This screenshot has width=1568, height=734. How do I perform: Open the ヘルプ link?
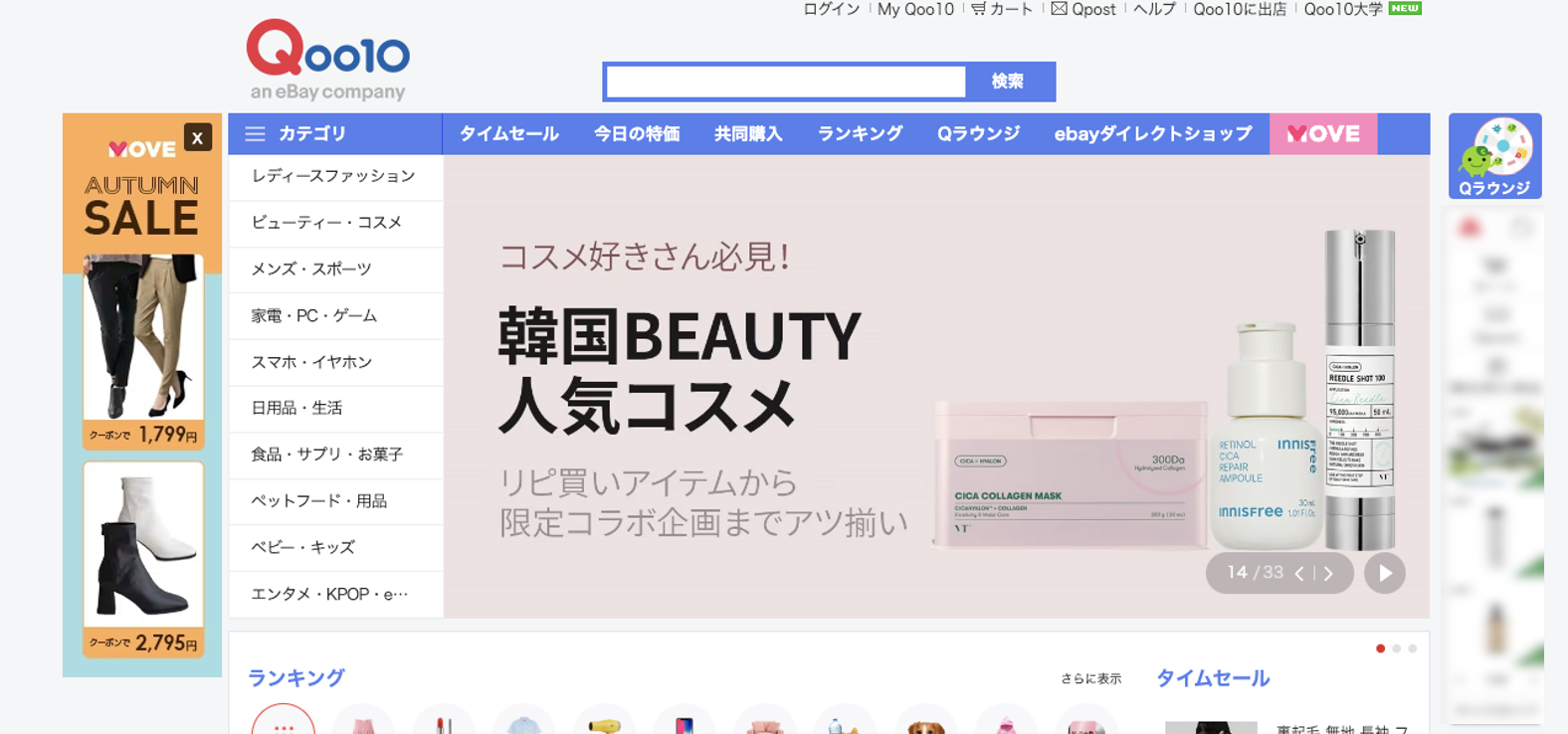pos(1154,9)
